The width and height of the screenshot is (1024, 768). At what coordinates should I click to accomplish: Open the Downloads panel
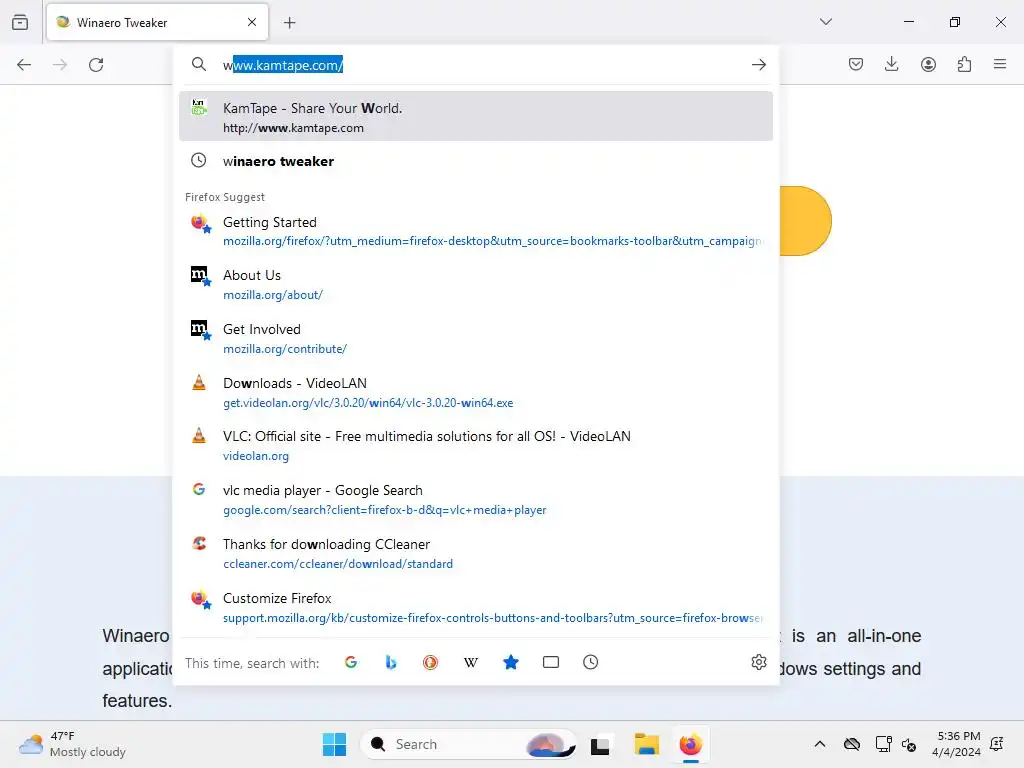coord(891,64)
